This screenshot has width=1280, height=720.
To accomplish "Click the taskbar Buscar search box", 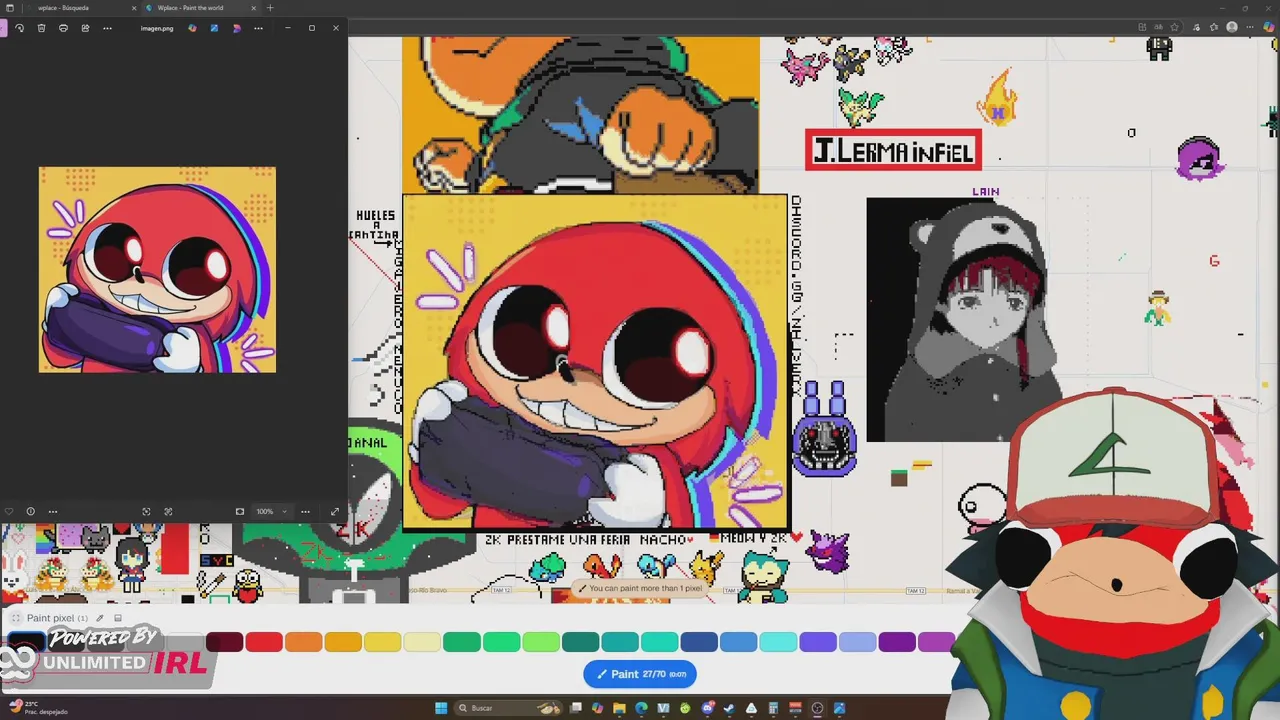I will tap(507, 708).
